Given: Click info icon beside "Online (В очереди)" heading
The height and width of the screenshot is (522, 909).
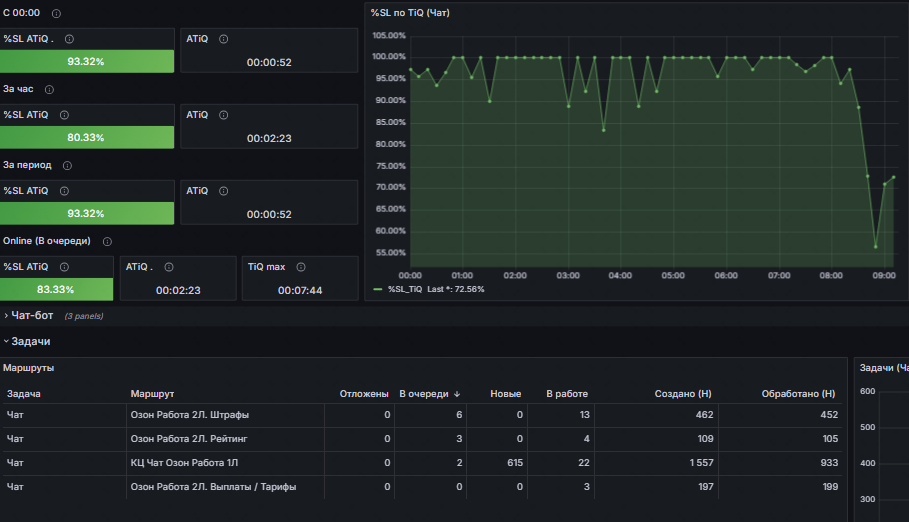Looking at the screenshot, I should 107,241.
